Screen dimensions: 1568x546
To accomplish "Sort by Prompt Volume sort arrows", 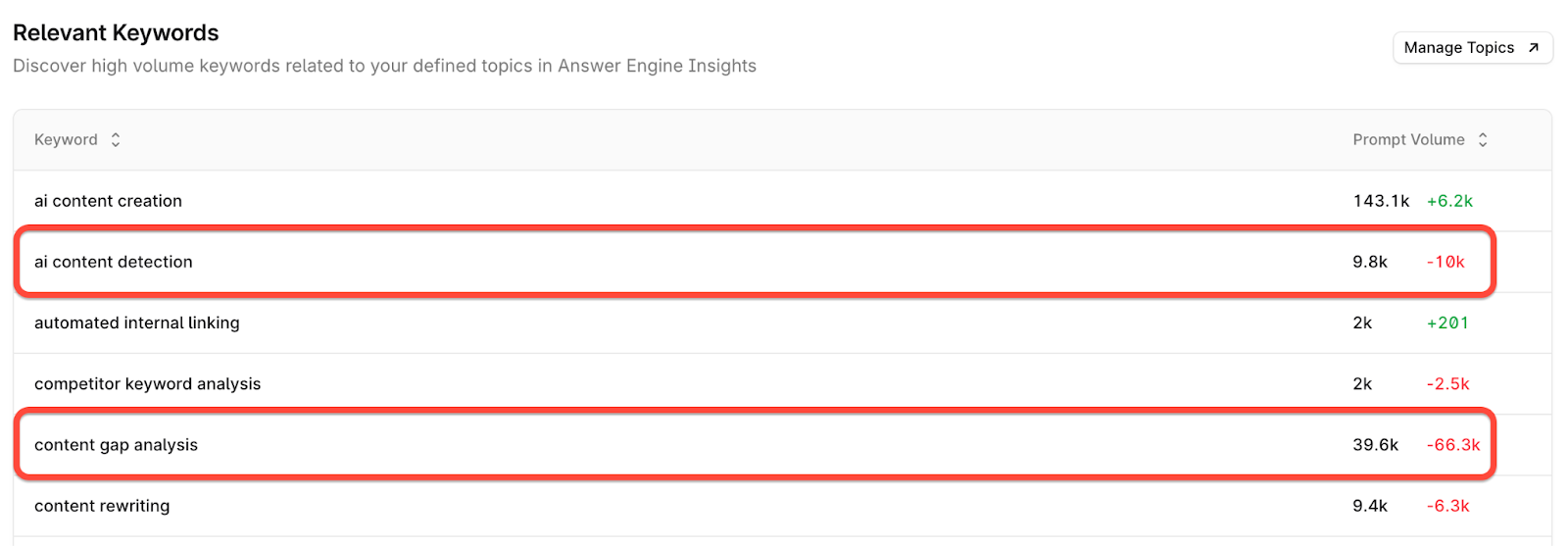I will coord(1483,140).
